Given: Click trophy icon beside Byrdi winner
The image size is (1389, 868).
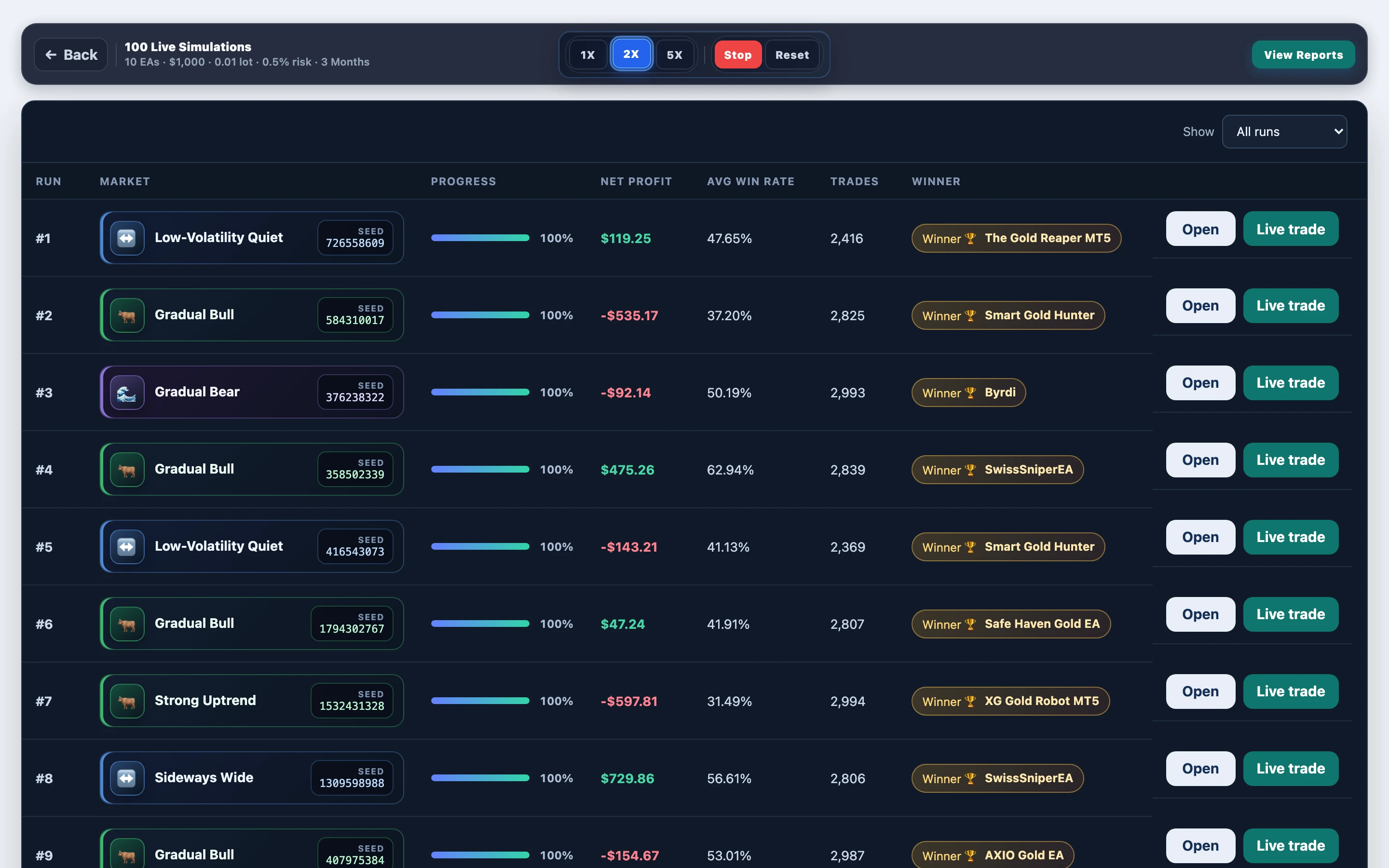Looking at the screenshot, I should click(970, 393).
